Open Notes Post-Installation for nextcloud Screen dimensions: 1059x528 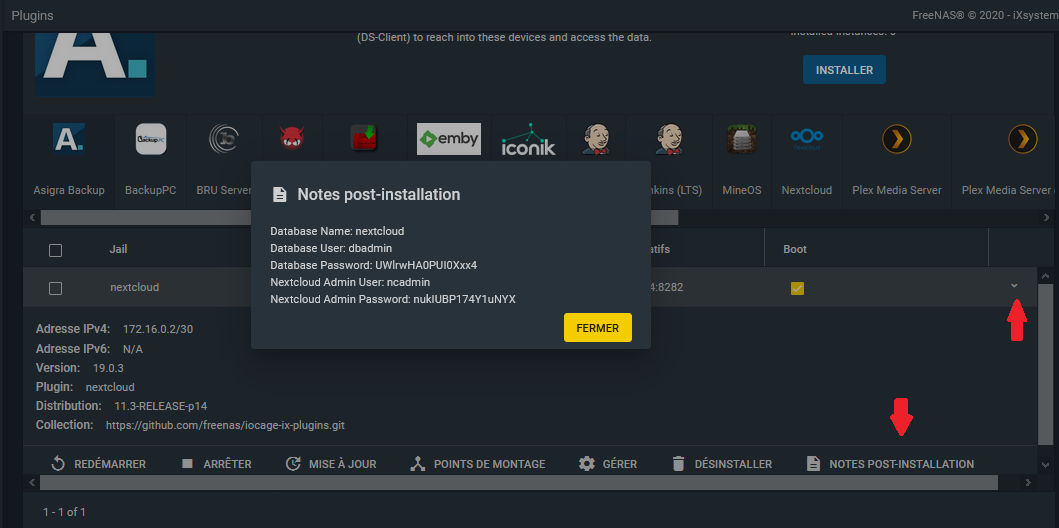click(x=890, y=464)
